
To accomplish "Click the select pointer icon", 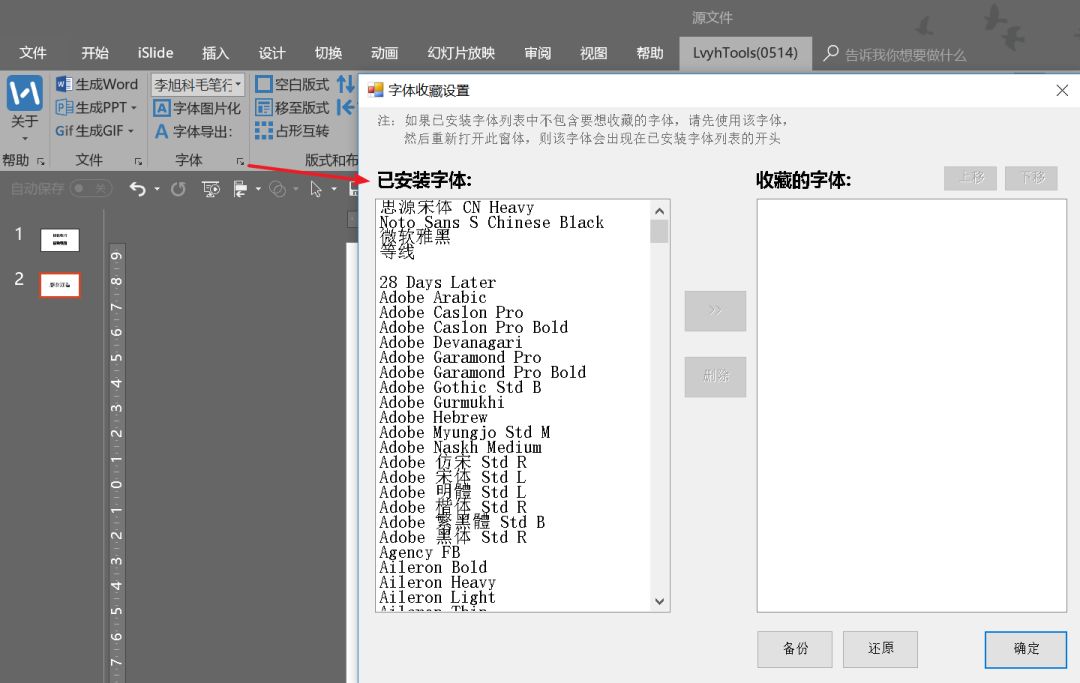I will 316,189.
